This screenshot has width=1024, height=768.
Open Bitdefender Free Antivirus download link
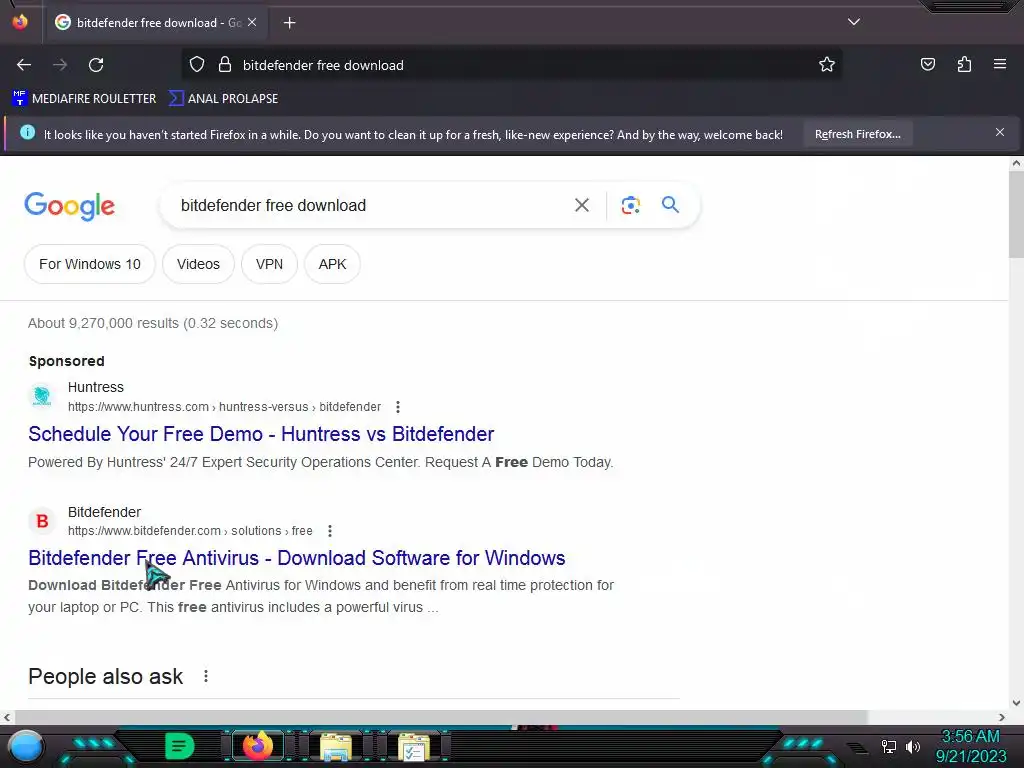click(296, 558)
